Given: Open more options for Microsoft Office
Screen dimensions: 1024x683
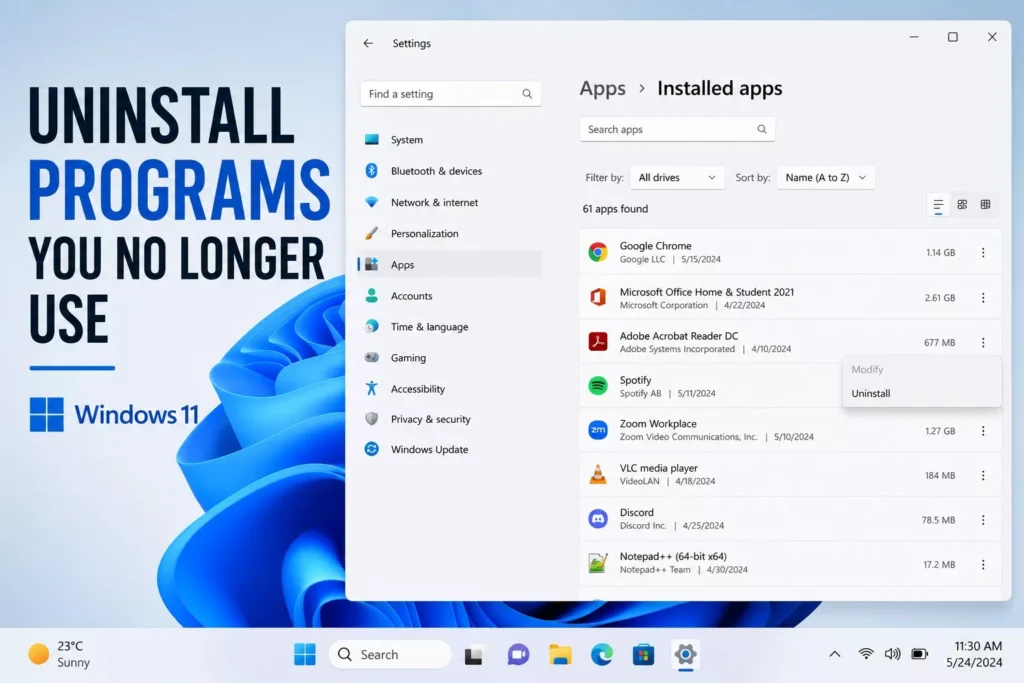Looking at the screenshot, I should pyautogui.click(x=983, y=298).
